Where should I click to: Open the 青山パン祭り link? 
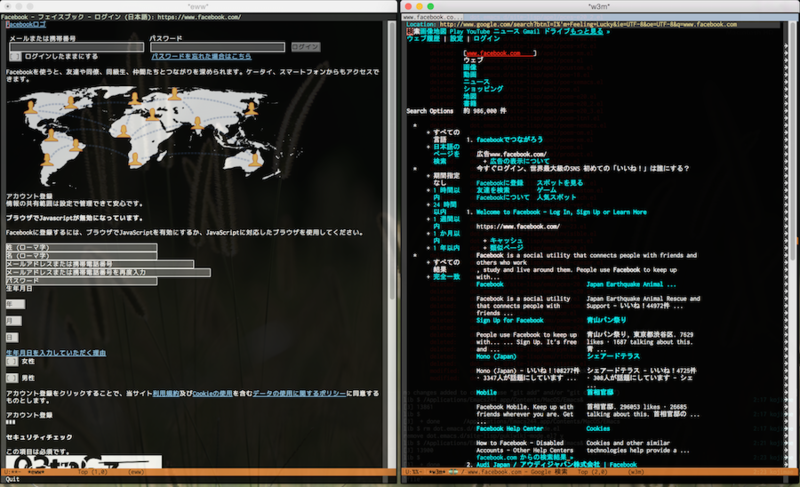point(607,321)
